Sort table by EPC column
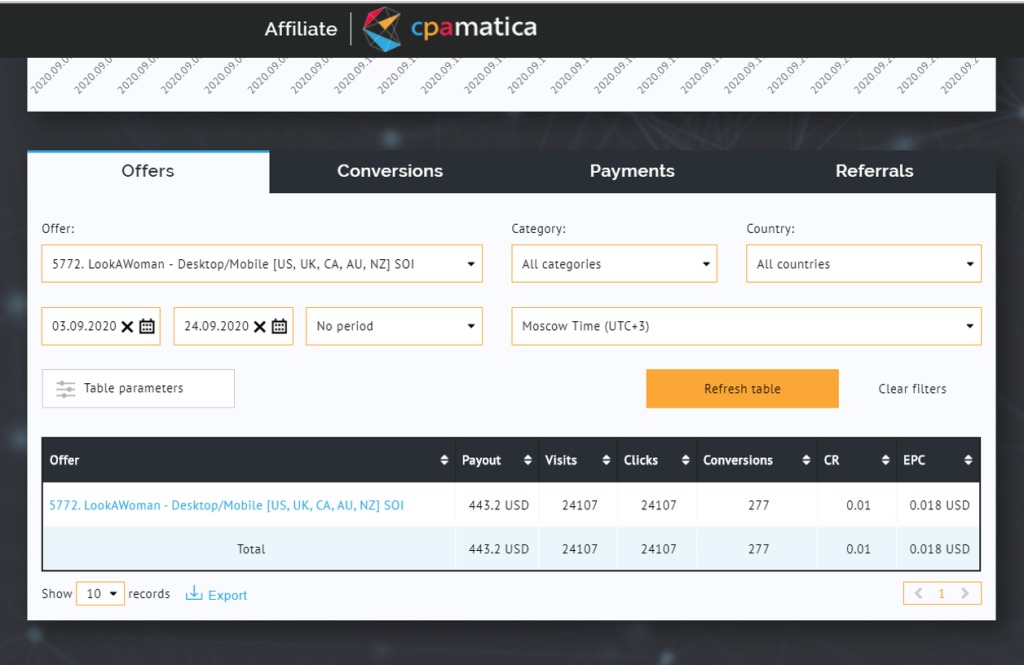 (968, 460)
